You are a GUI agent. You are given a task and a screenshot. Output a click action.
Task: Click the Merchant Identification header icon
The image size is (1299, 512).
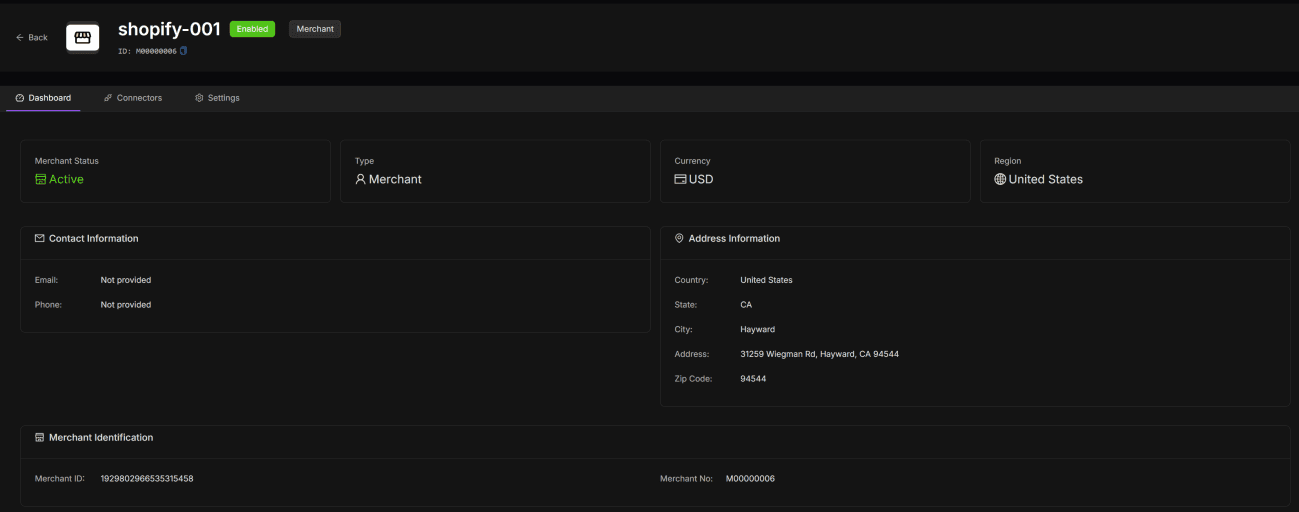(40, 438)
